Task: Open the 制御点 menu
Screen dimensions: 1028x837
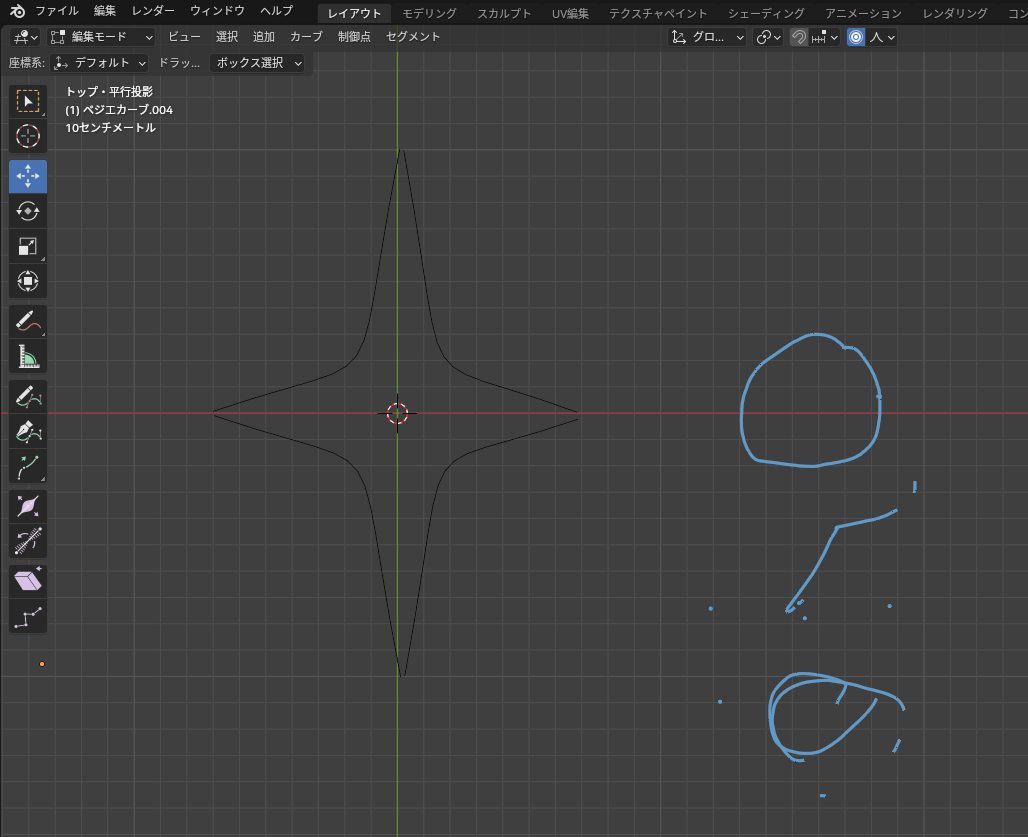Action: point(354,37)
